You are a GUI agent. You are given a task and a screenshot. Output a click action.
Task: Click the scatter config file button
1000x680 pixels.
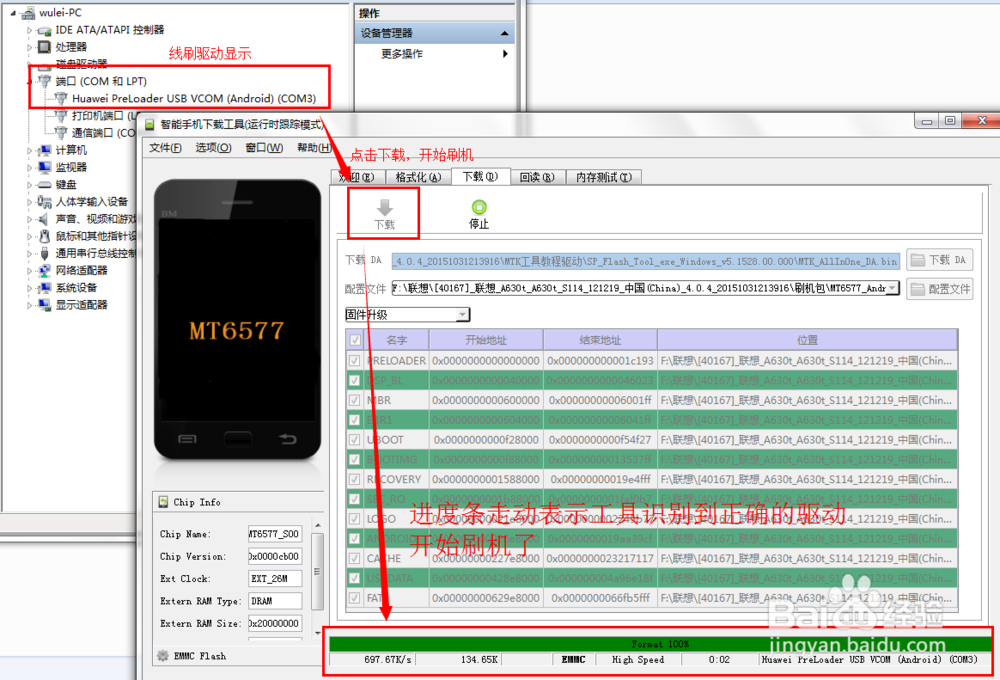click(939, 289)
